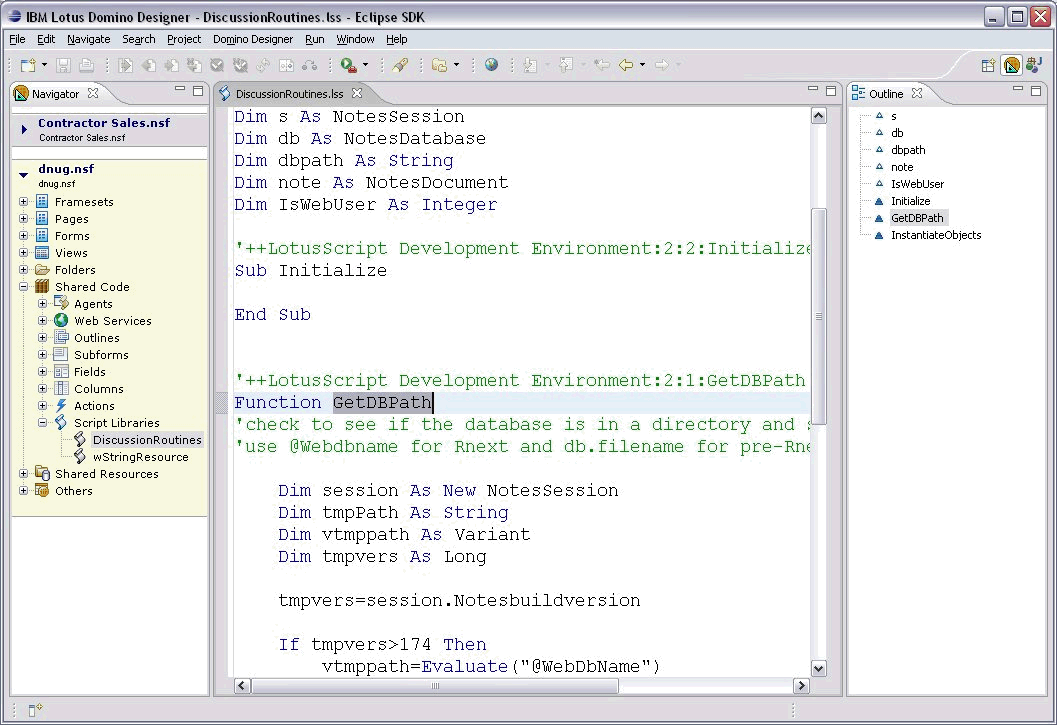
Task: Select GetDBPath in the Outline
Action: [x=917, y=218]
